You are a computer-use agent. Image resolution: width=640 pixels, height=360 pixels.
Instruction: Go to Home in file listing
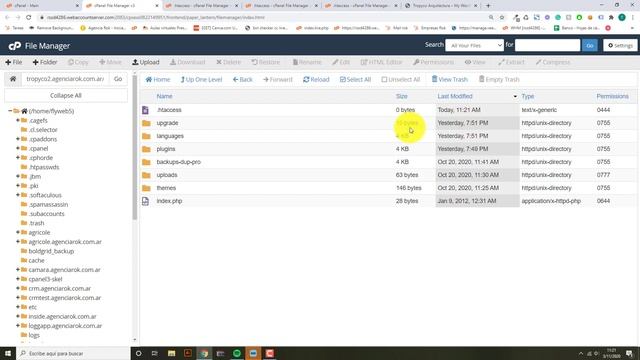[x=158, y=79]
